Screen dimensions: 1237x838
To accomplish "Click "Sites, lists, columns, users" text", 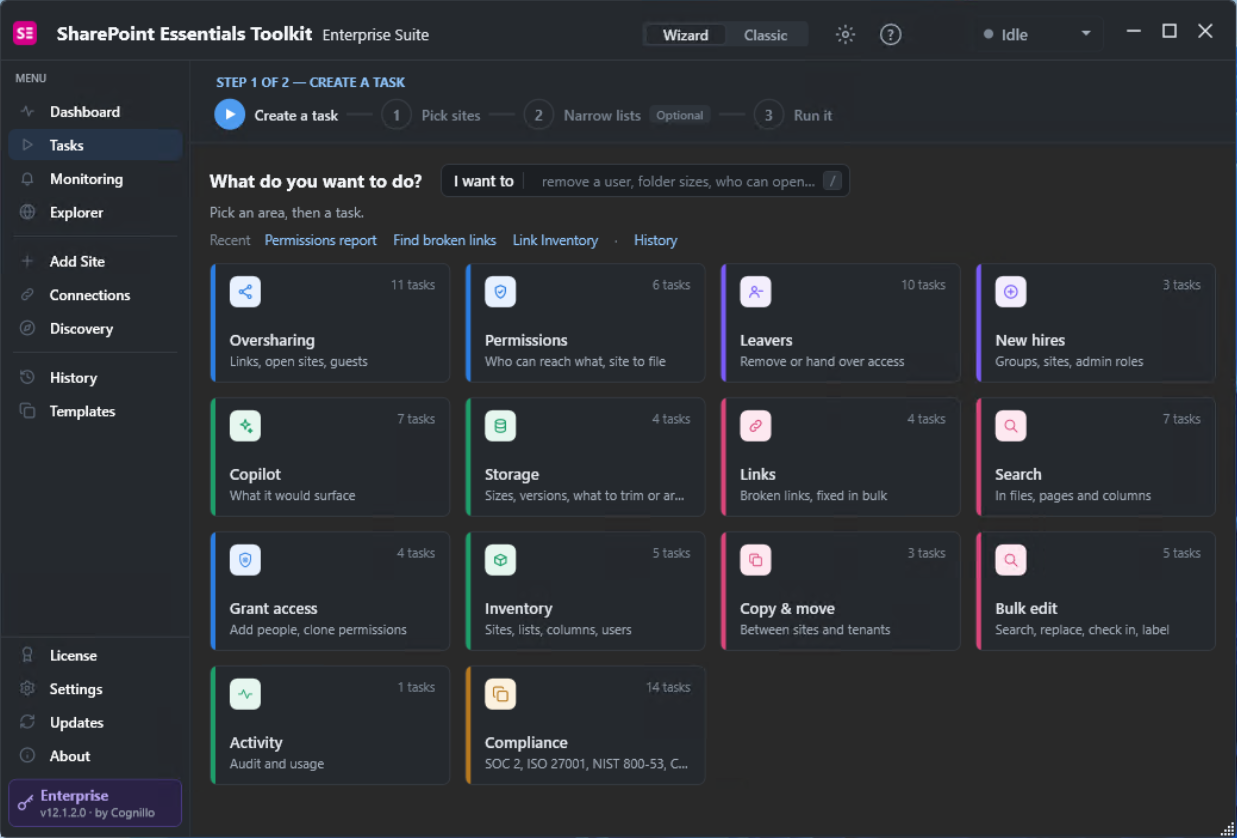I will tap(558, 630).
